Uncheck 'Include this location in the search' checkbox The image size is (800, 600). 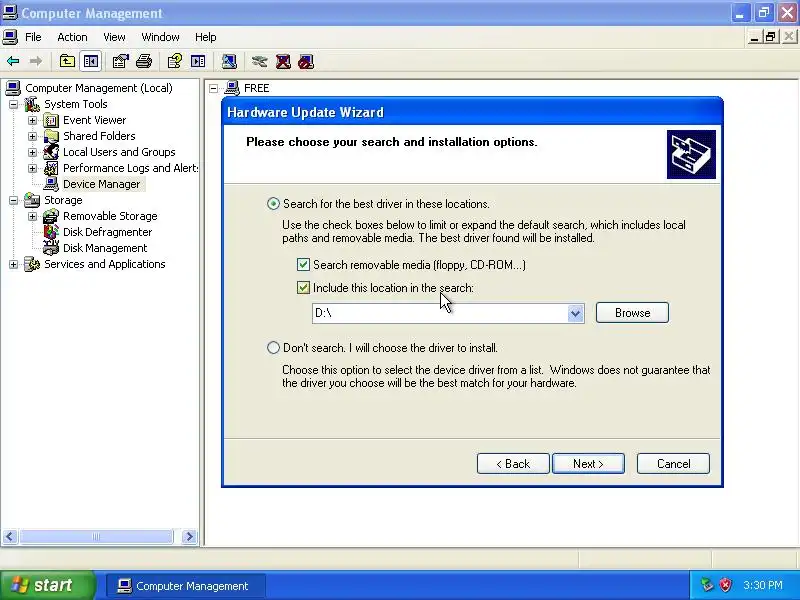(x=303, y=288)
